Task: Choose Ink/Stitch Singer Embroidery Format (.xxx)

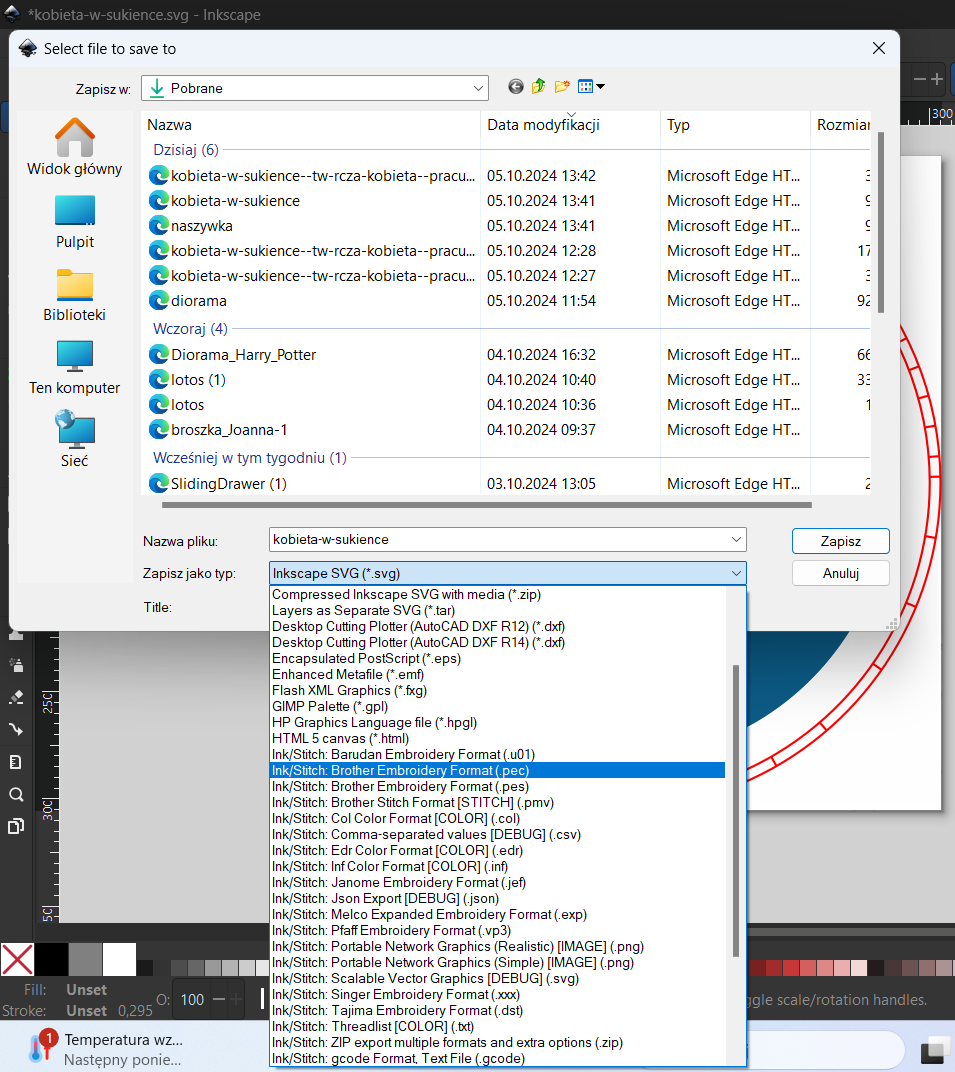Action: (x=498, y=995)
